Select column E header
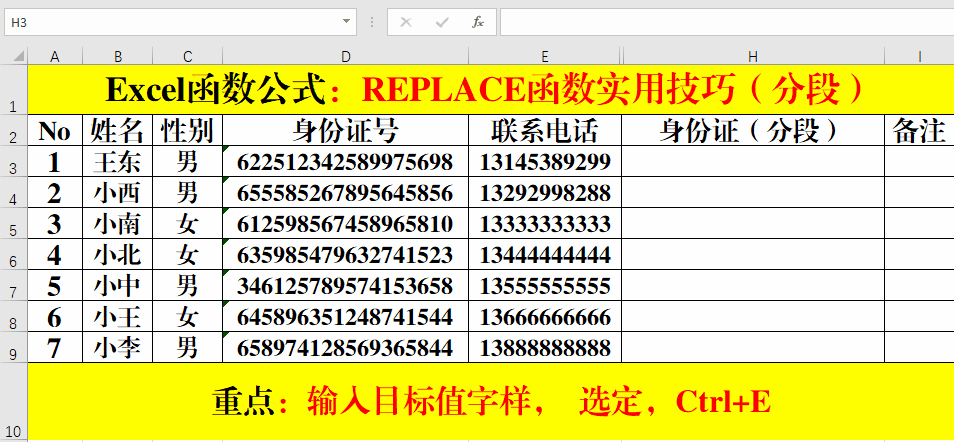 click(545, 57)
